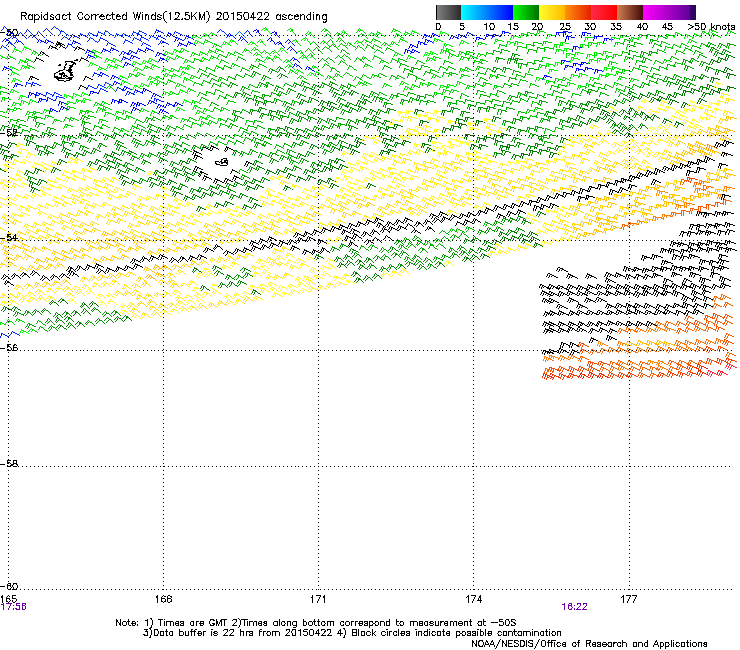
Task: Click the yellow 20–25 knots legend segment
Action: pyautogui.click(x=552, y=12)
